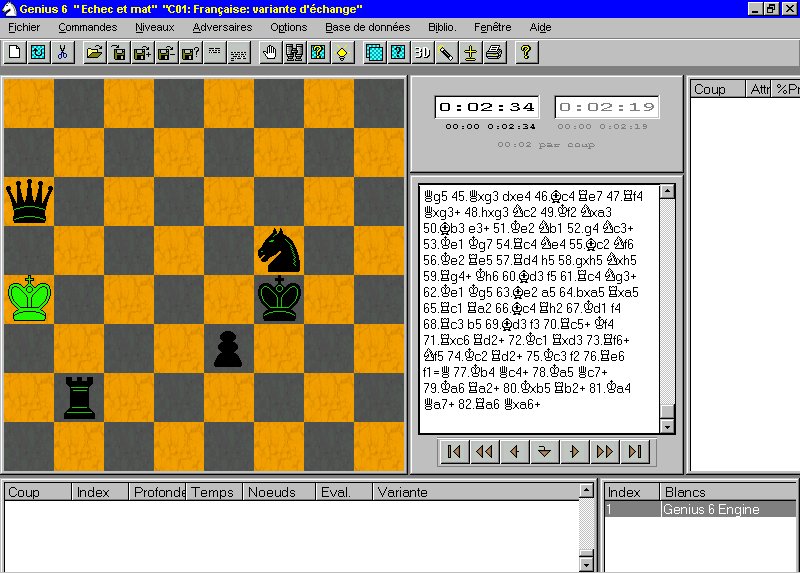Click the black queen on the board
Screen dimensions: 800x573
tap(29, 201)
